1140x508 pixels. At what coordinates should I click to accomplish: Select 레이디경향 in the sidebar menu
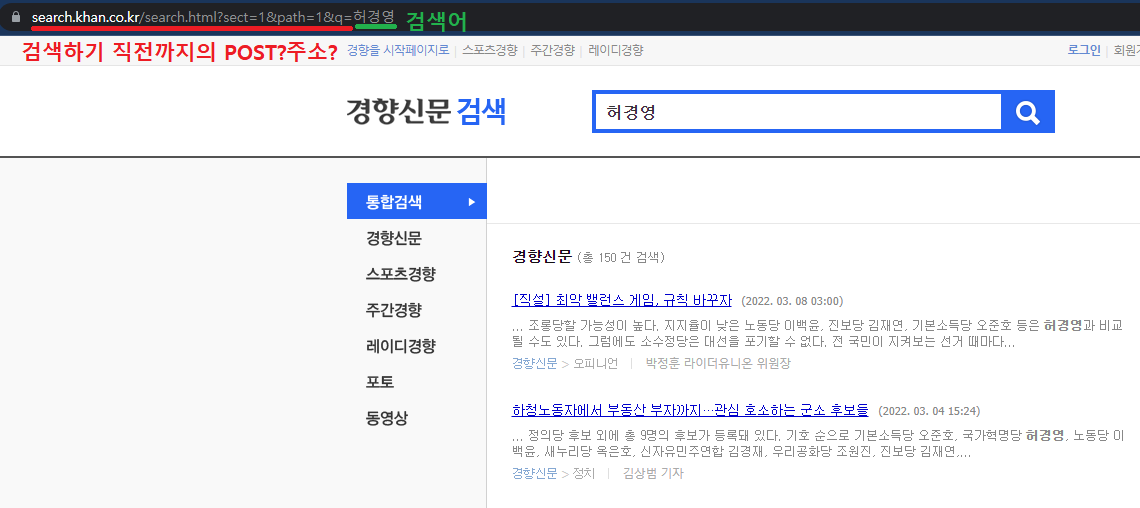401,346
